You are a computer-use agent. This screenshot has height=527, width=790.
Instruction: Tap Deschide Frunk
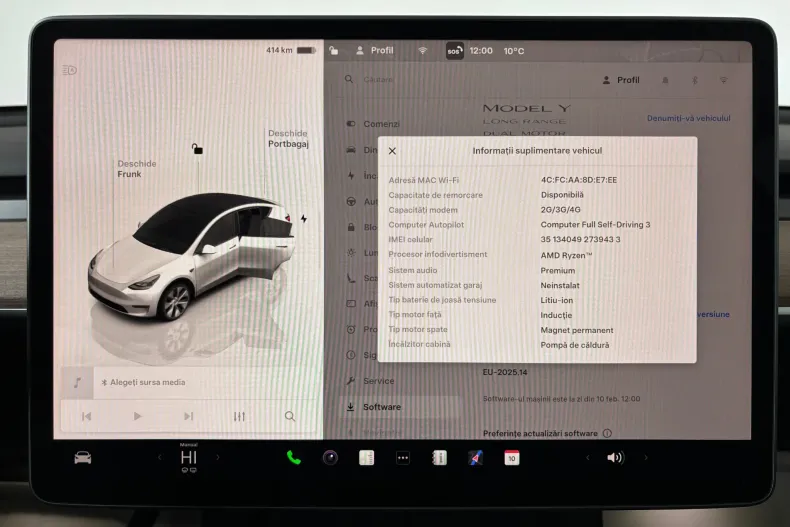click(137, 169)
